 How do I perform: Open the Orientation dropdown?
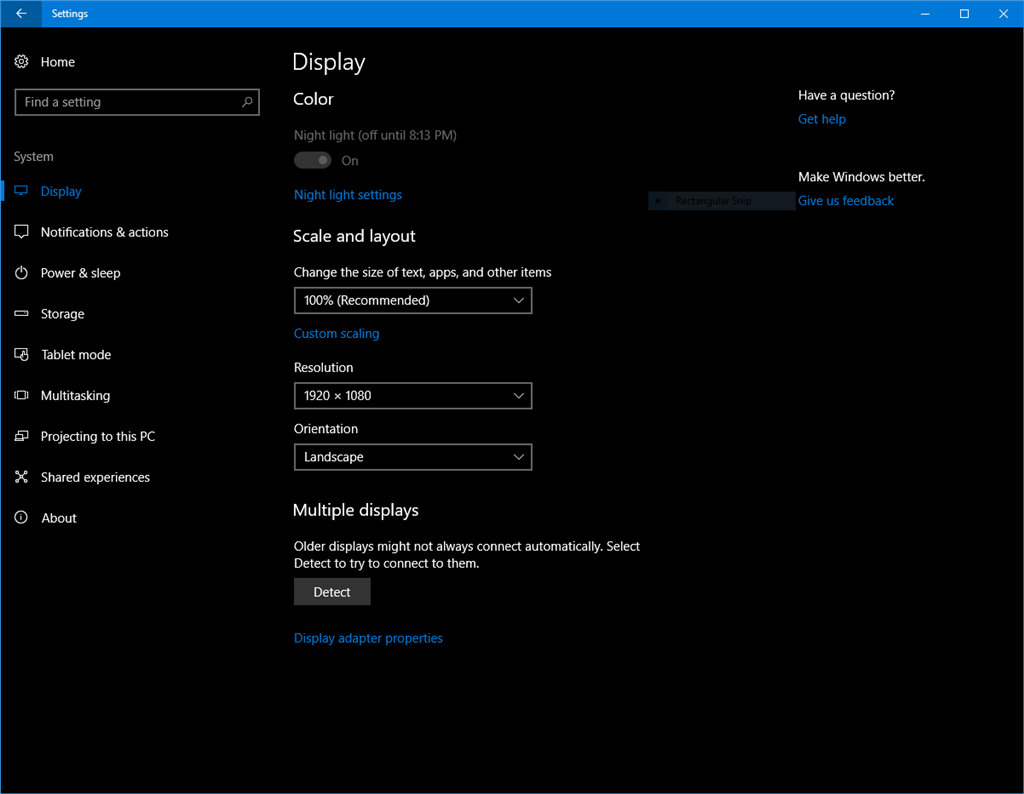click(412, 457)
